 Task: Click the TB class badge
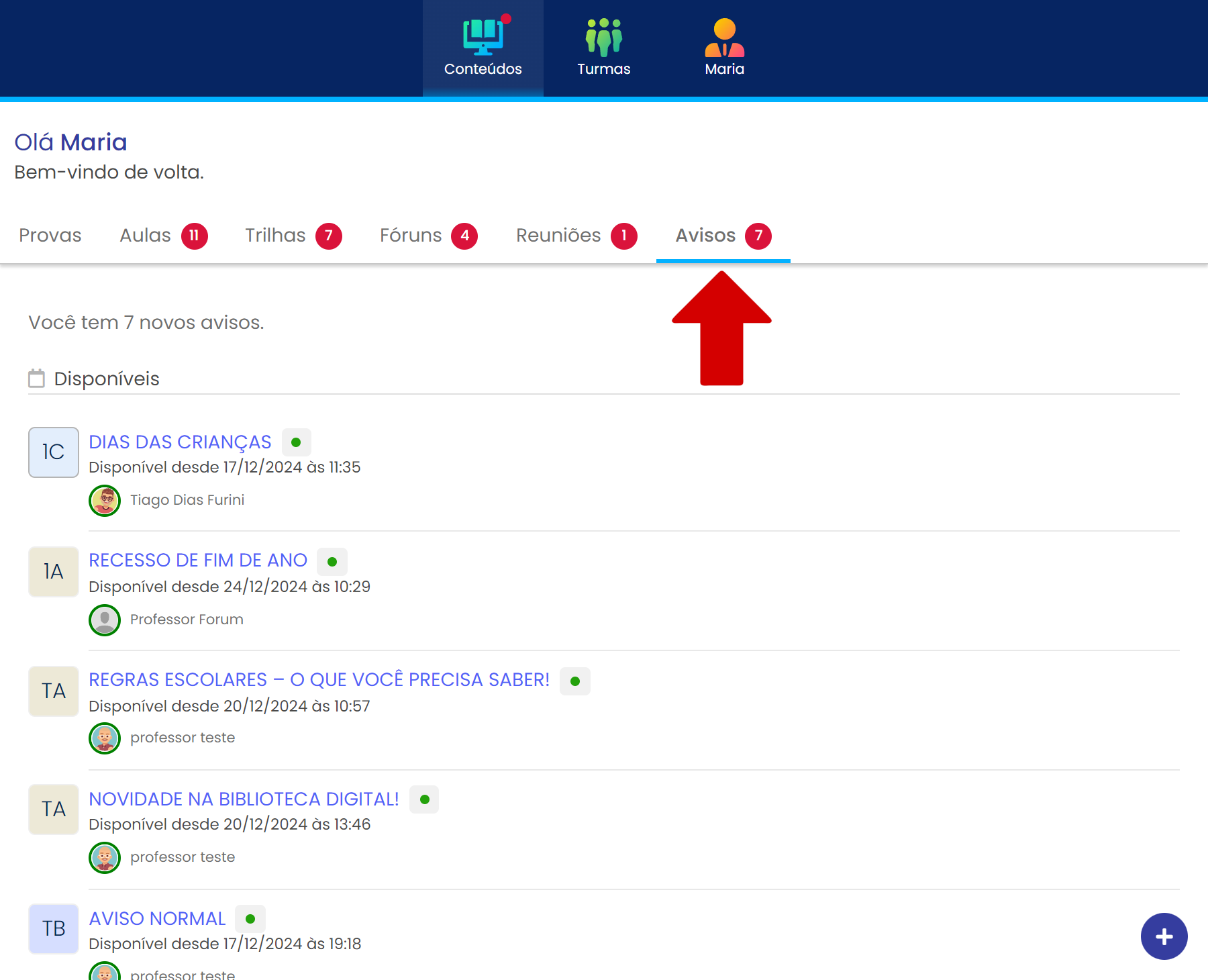pos(54,928)
